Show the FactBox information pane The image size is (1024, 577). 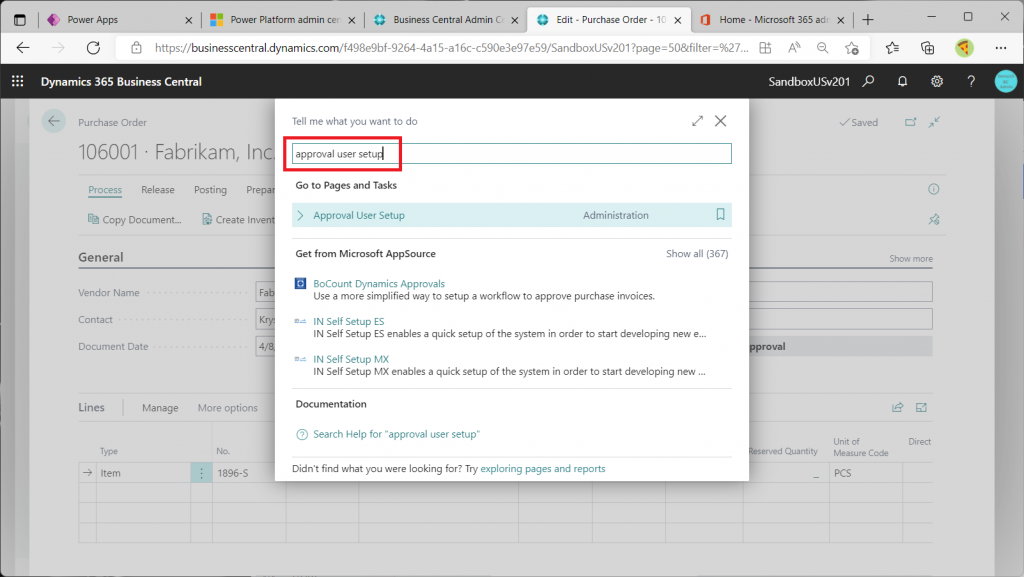[934, 189]
